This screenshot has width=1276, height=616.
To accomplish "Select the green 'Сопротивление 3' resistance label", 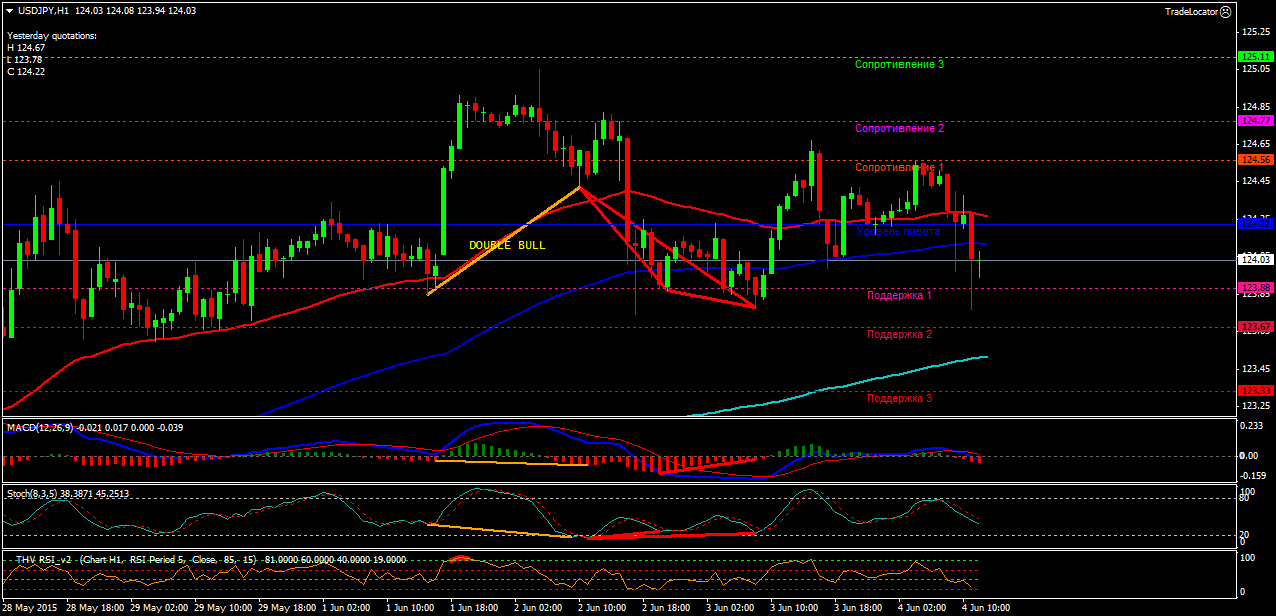I will click(x=900, y=64).
